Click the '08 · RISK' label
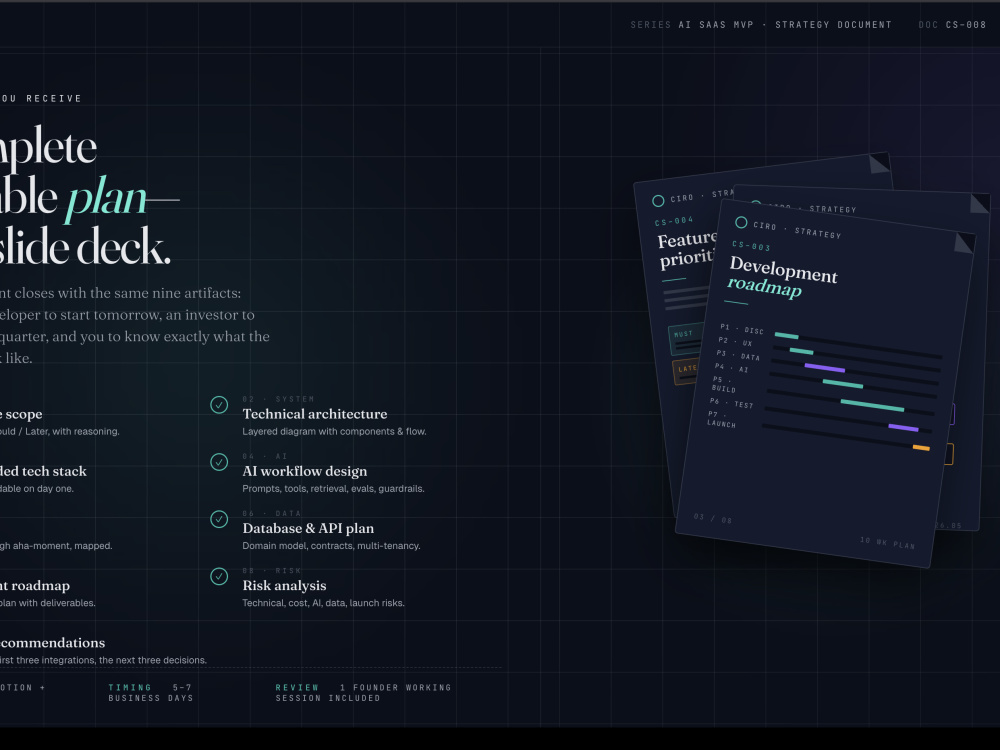Viewport: 1000px width, 750px height. tap(272, 571)
